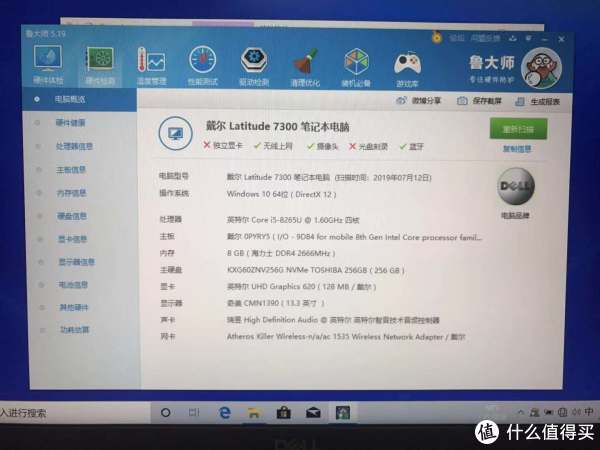
Task: Open 主板信息 motherboard info in sidebar
Action: pyautogui.click(x=71, y=170)
